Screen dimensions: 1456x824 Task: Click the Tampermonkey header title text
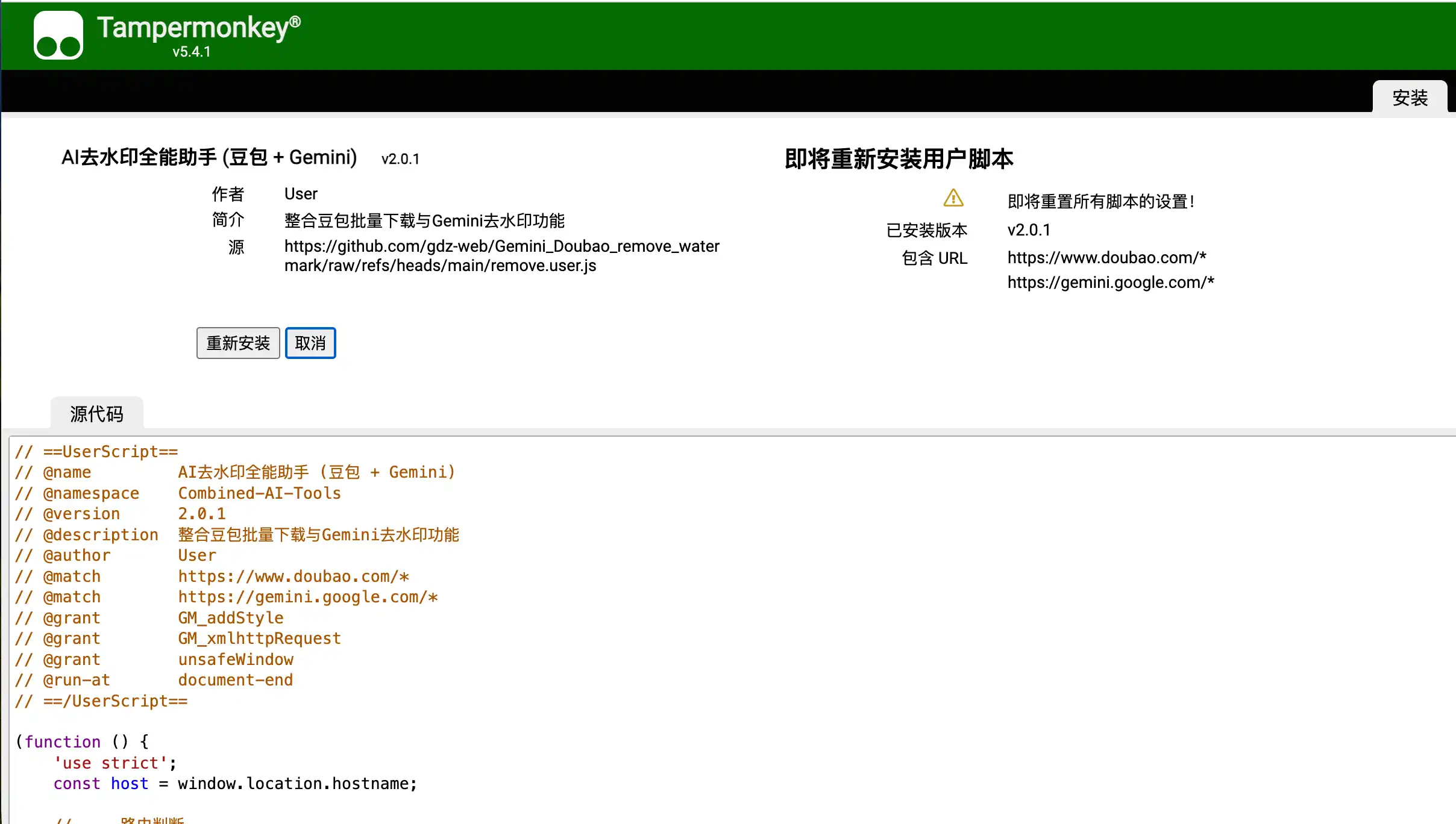[x=199, y=28]
